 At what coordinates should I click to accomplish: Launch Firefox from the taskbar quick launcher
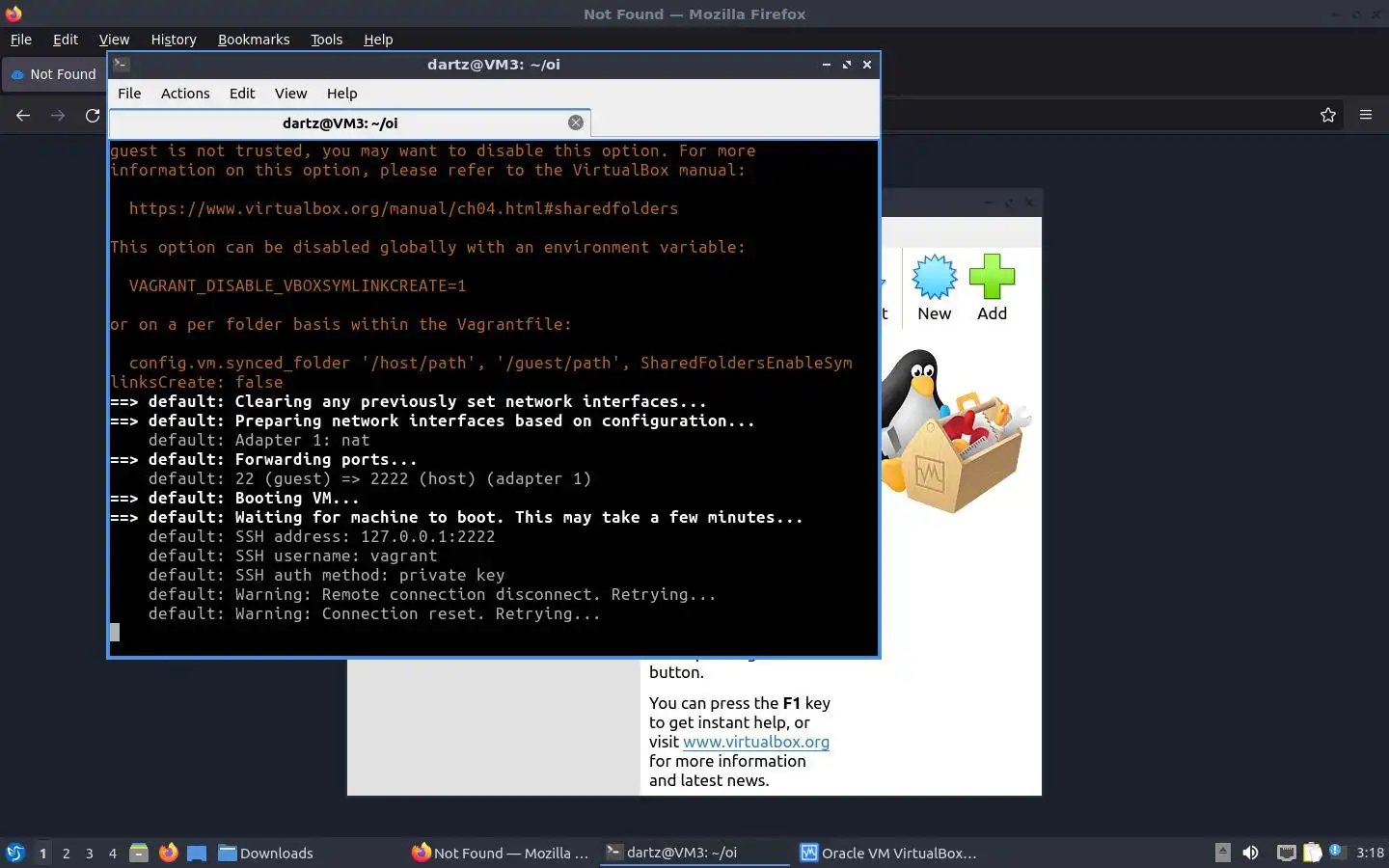coord(169,853)
